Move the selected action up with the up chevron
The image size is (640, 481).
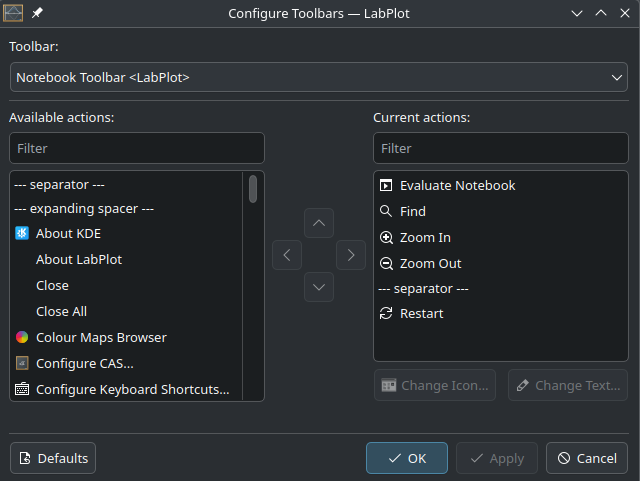pos(319,223)
